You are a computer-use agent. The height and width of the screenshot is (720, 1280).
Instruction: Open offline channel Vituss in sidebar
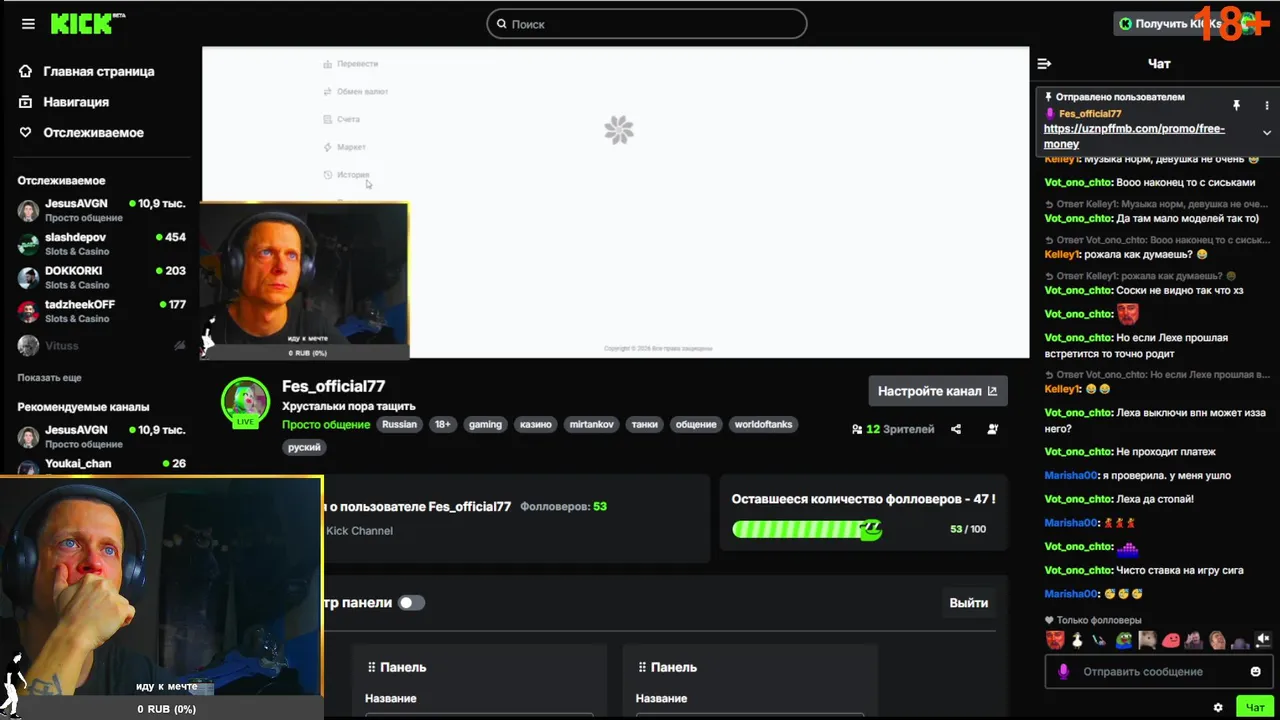click(x=101, y=345)
